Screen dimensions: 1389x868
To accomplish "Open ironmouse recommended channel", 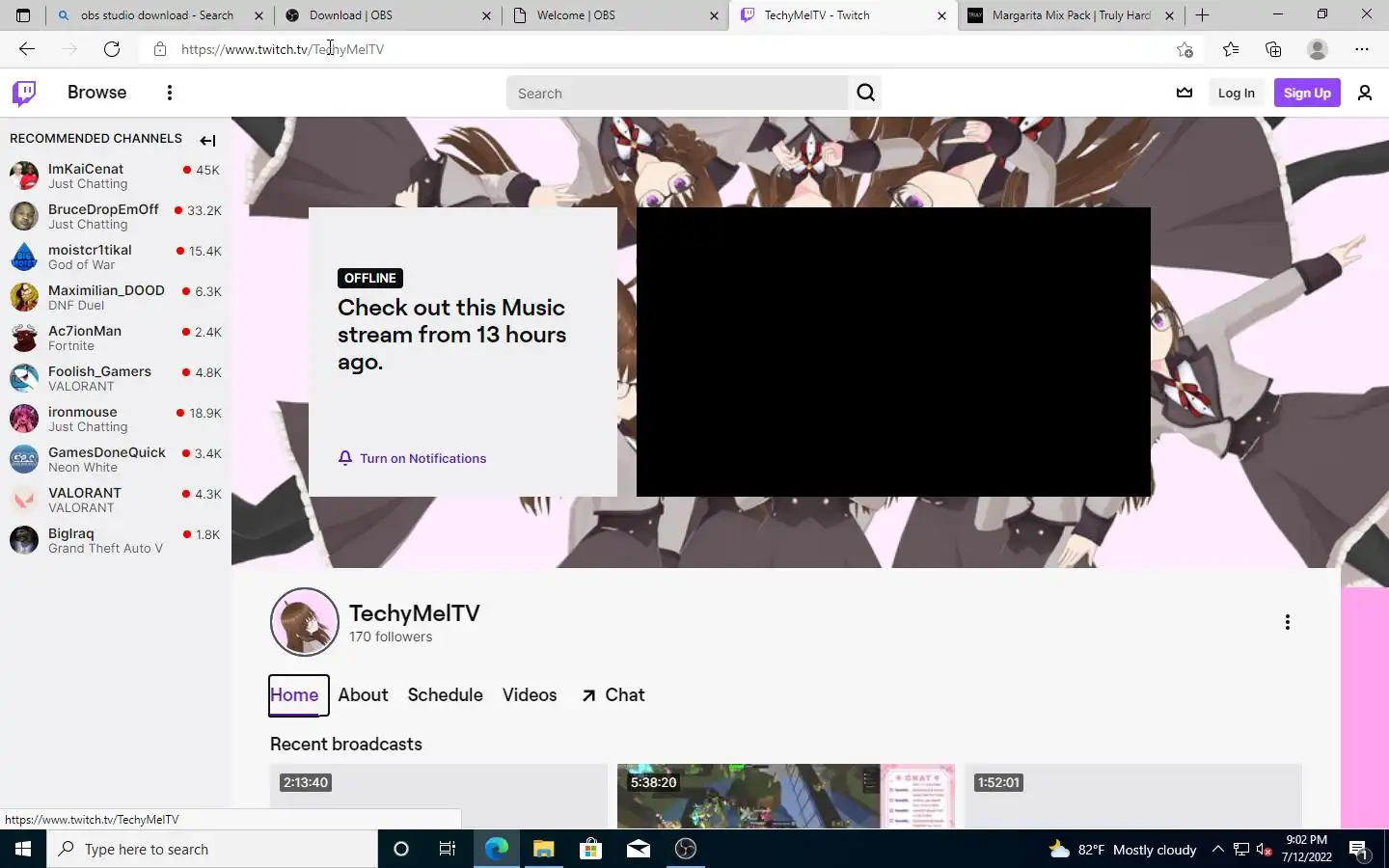I will (116, 419).
